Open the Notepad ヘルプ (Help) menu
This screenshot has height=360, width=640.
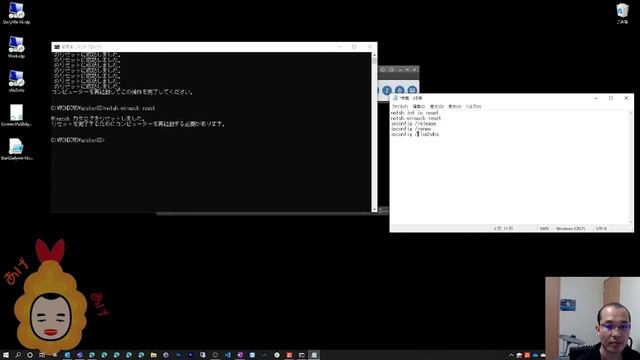473,107
